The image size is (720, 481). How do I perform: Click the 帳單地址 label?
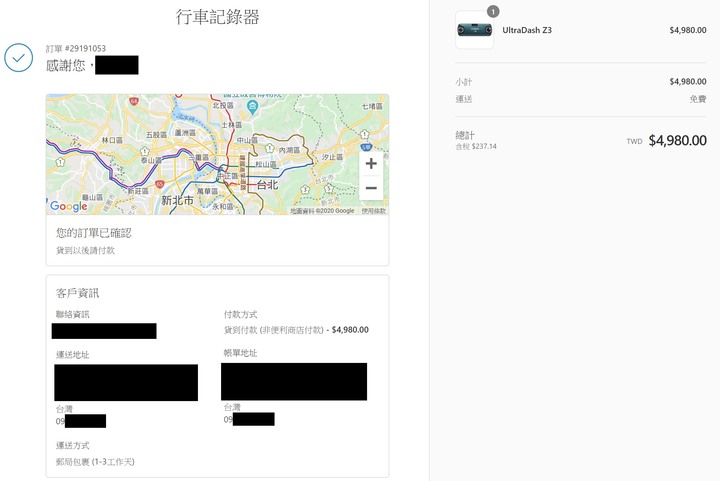[241, 352]
